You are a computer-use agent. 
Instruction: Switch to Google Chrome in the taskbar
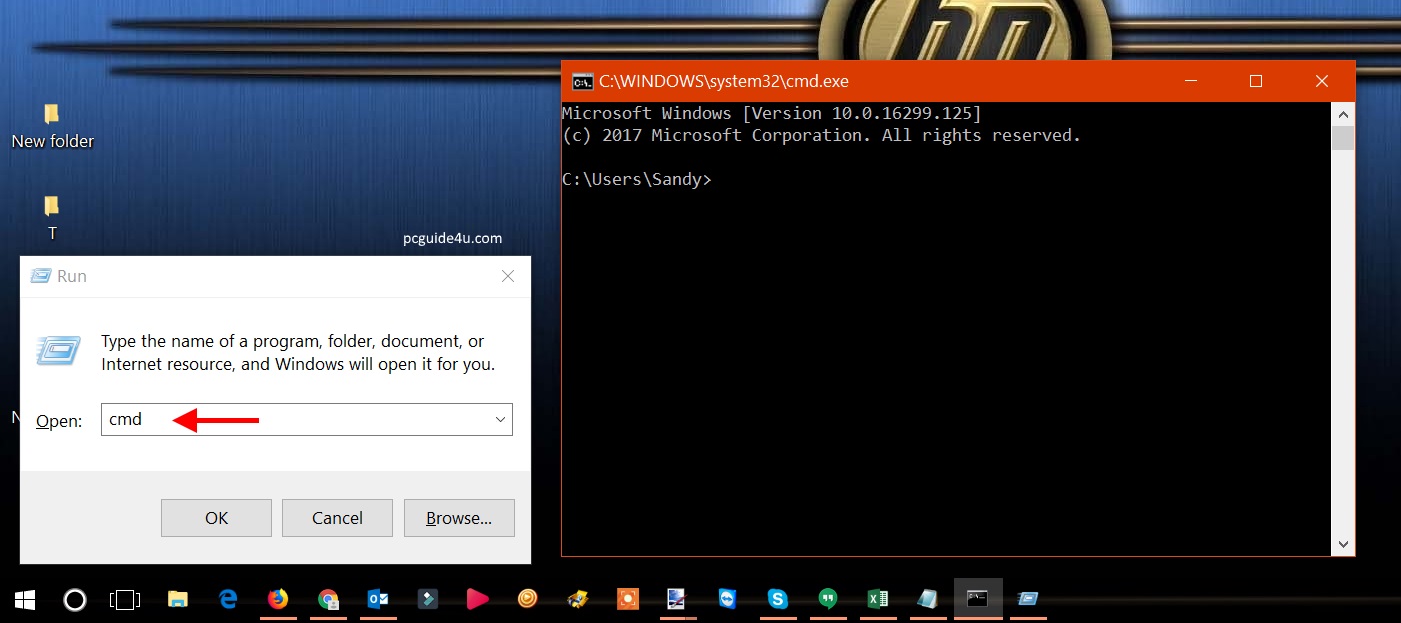(328, 599)
